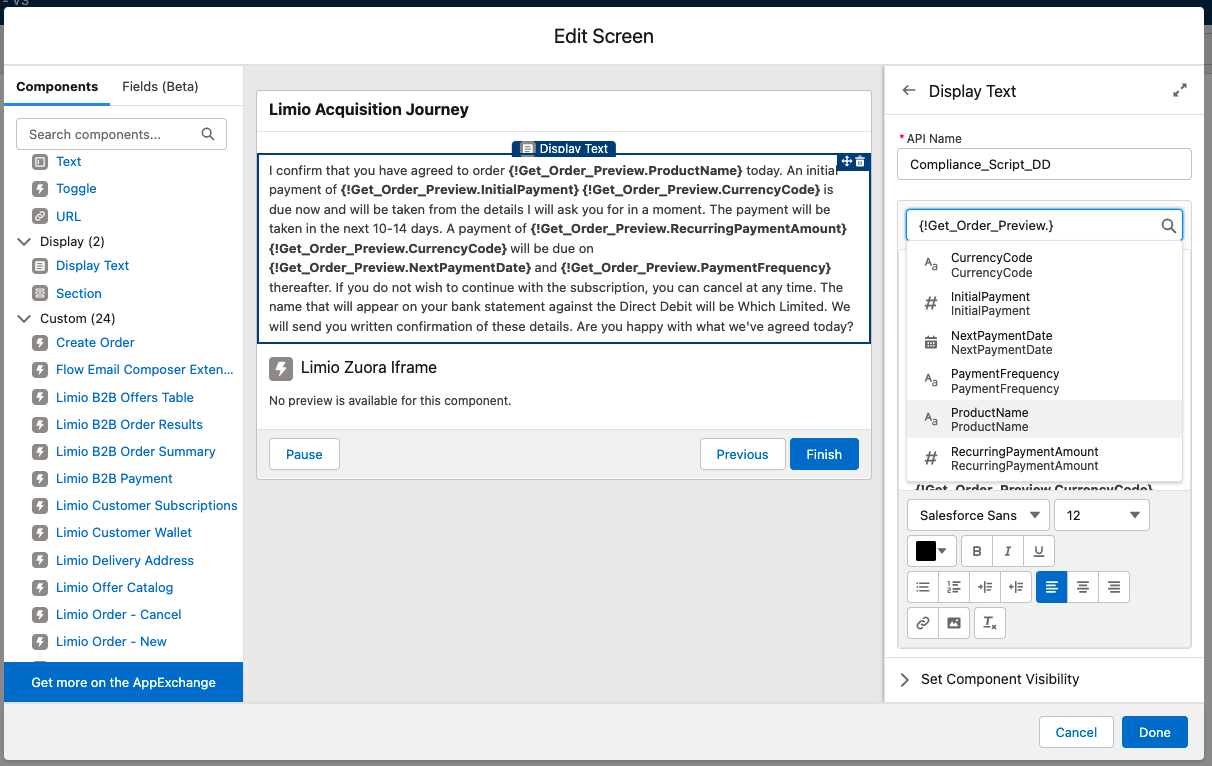Click the components search magnifier icon
The height and width of the screenshot is (766, 1212).
pyautogui.click(x=208, y=134)
